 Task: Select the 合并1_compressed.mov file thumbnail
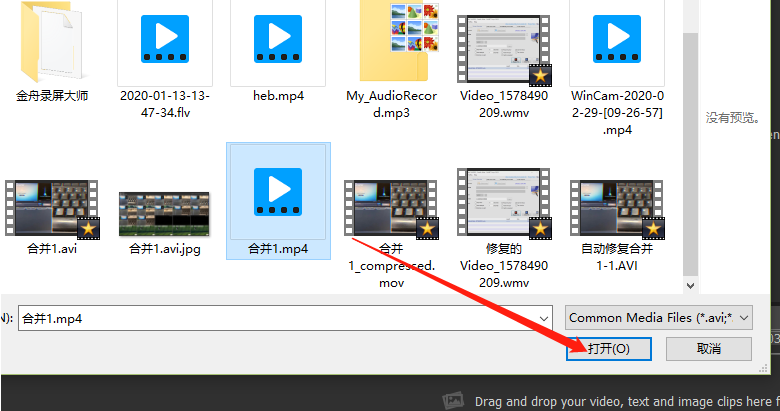pyautogui.click(x=391, y=209)
